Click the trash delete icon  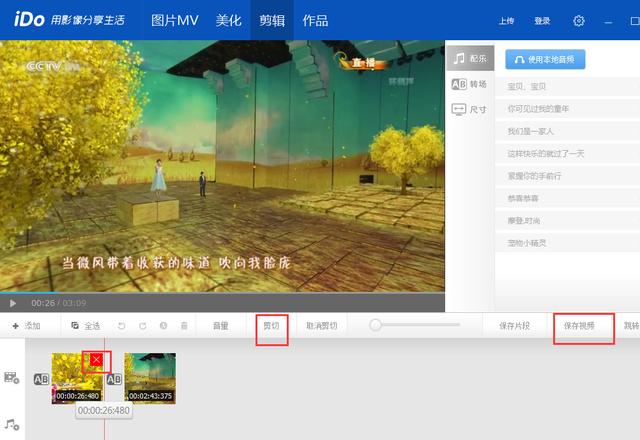(x=184, y=326)
